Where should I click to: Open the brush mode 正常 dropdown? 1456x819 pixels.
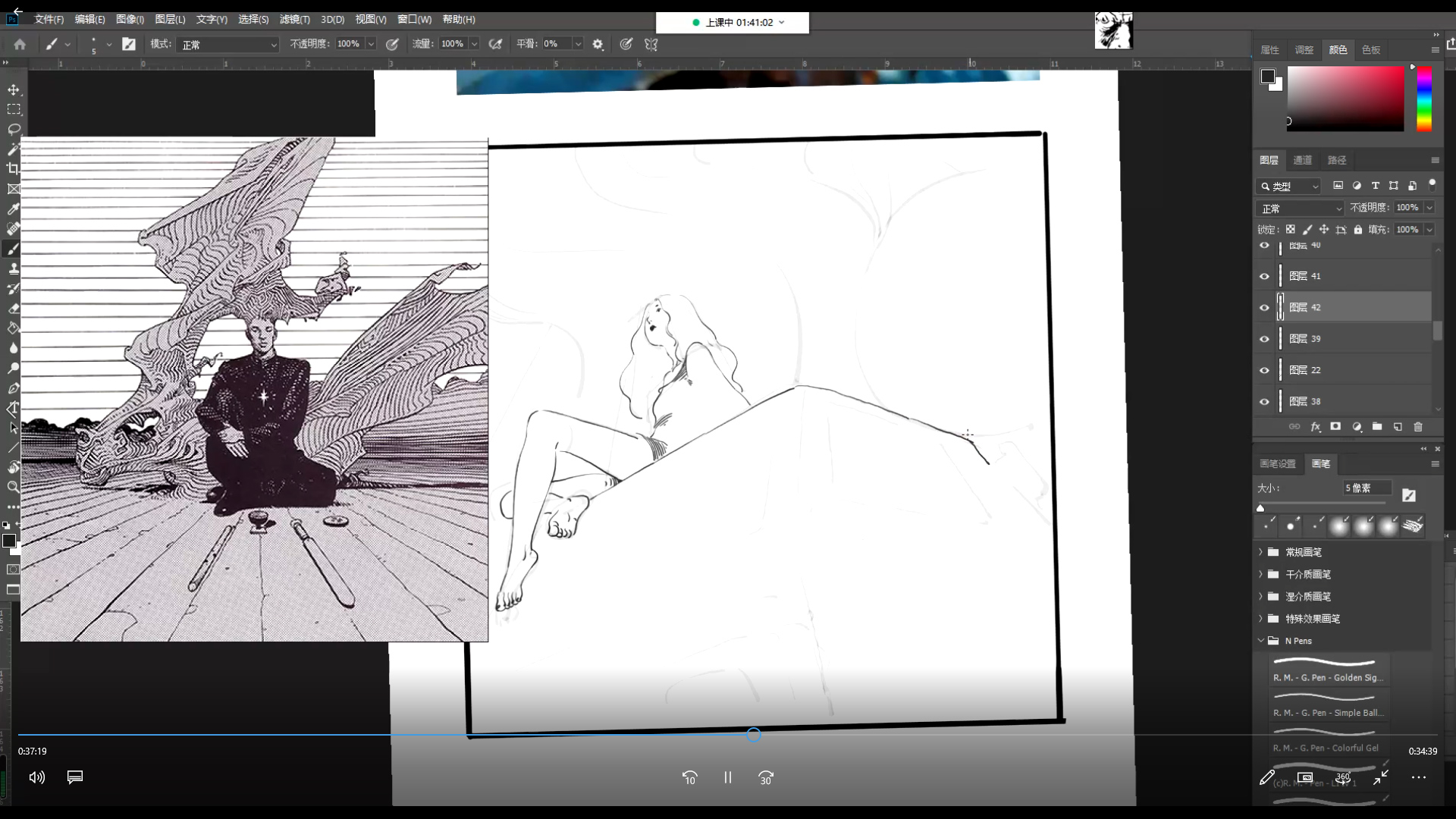point(229,45)
